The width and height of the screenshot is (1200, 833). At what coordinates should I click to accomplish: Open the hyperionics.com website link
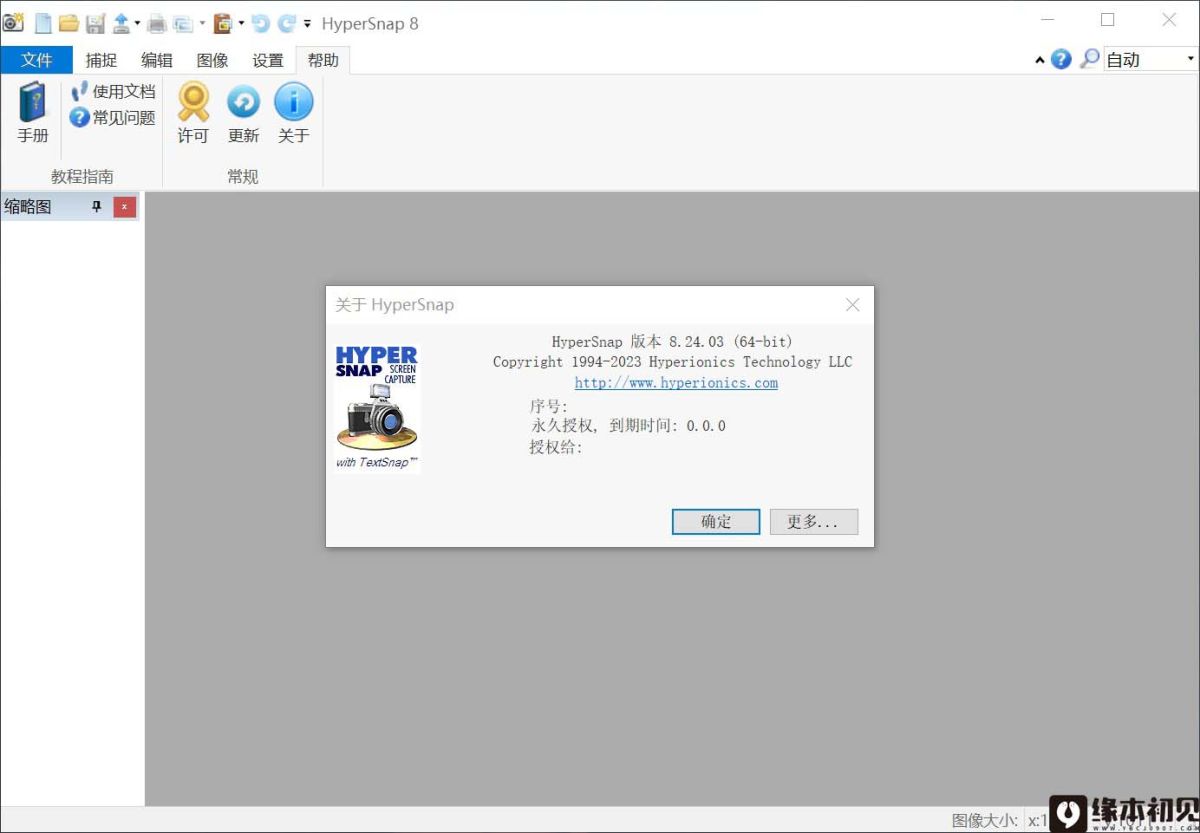[676, 383]
